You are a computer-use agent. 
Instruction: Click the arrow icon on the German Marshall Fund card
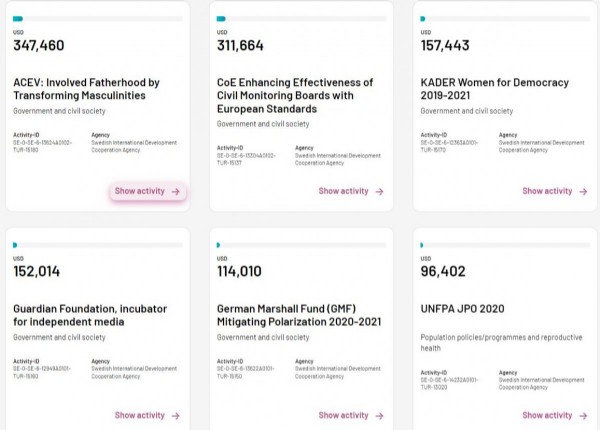coord(379,415)
